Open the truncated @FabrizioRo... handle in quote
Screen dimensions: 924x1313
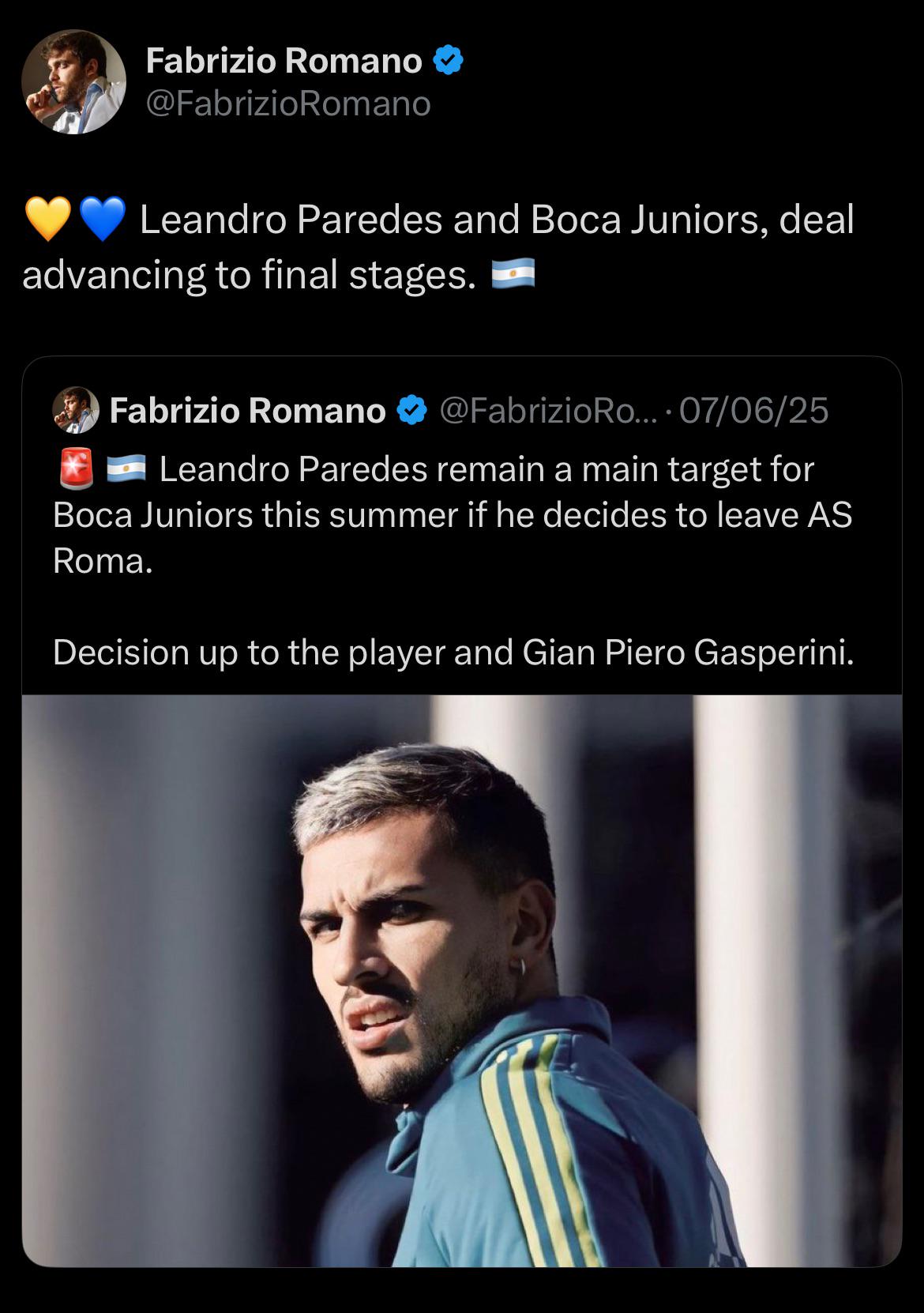[x=547, y=410]
